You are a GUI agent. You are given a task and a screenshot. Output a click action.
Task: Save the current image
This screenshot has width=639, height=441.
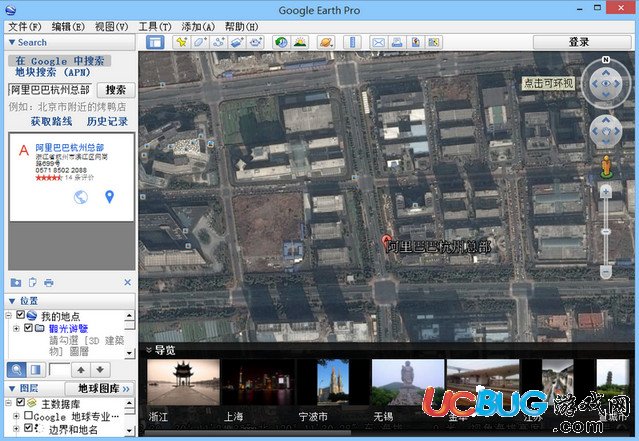[415, 42]
